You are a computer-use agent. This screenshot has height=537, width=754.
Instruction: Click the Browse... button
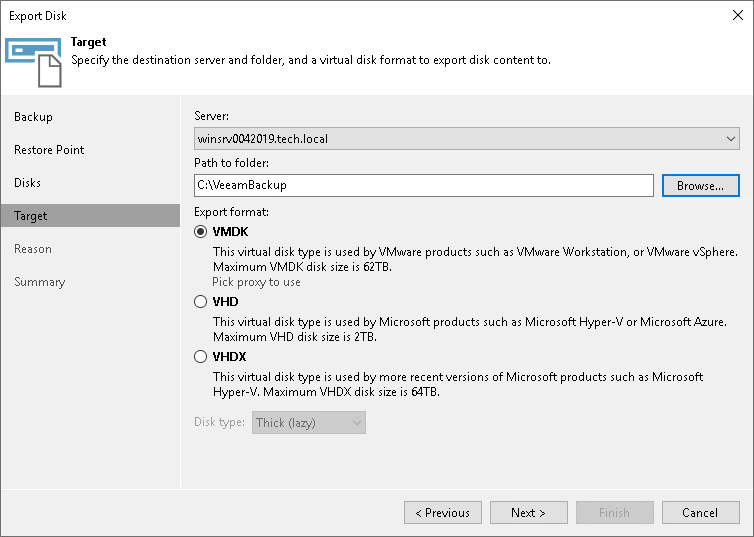tap(701, 186)
